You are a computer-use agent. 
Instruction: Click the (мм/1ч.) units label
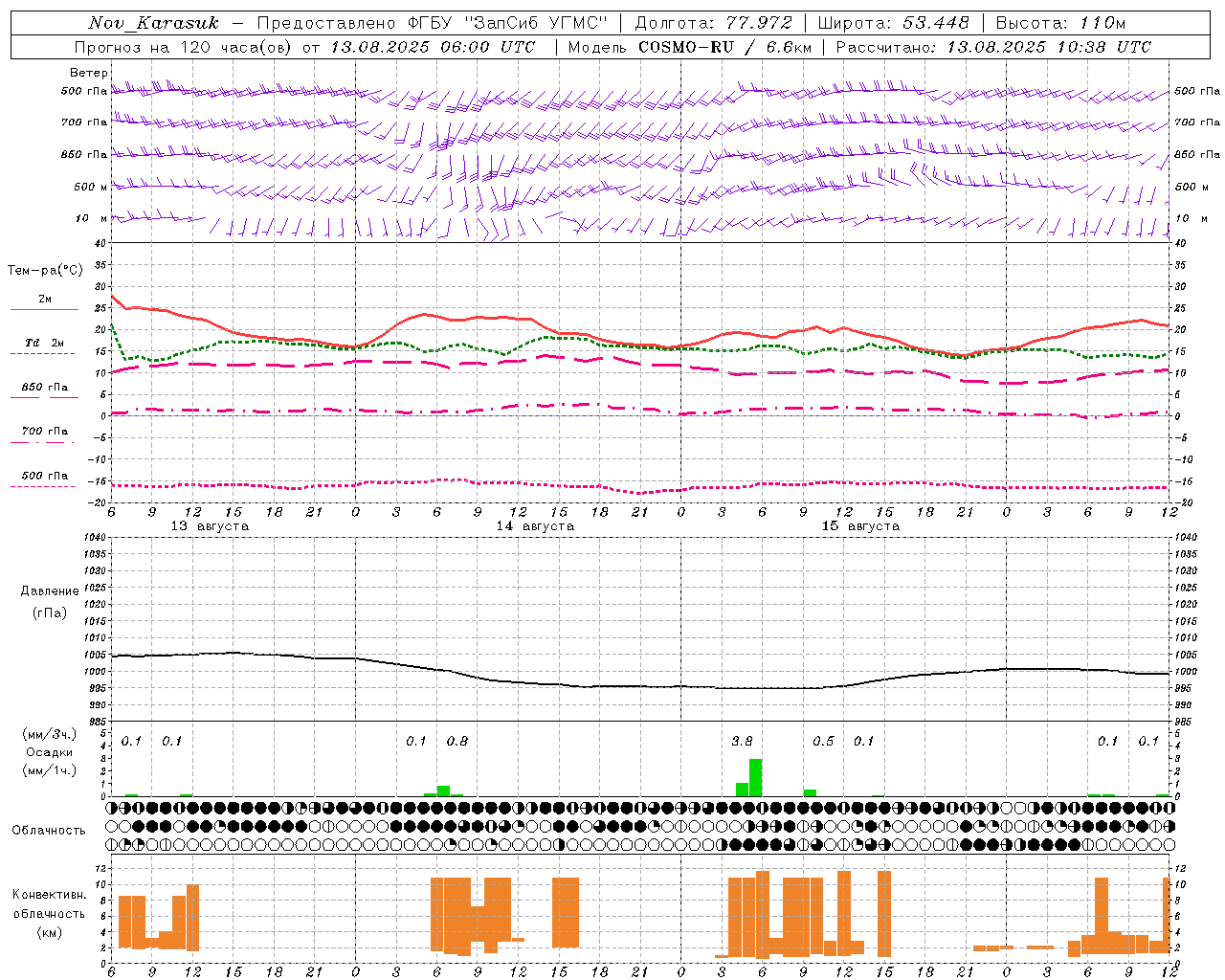click(50, 770)
